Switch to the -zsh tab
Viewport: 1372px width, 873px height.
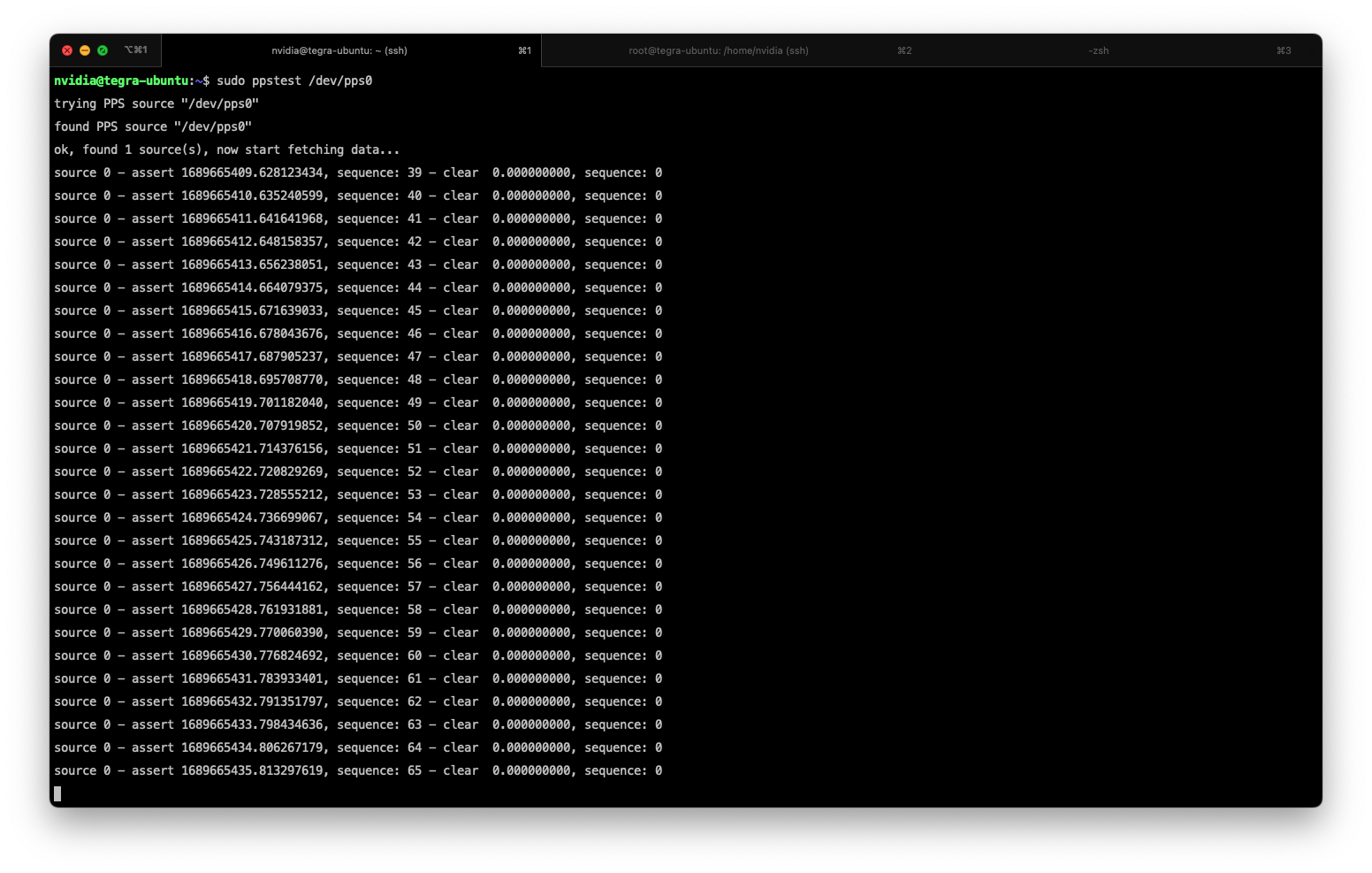1098,50
